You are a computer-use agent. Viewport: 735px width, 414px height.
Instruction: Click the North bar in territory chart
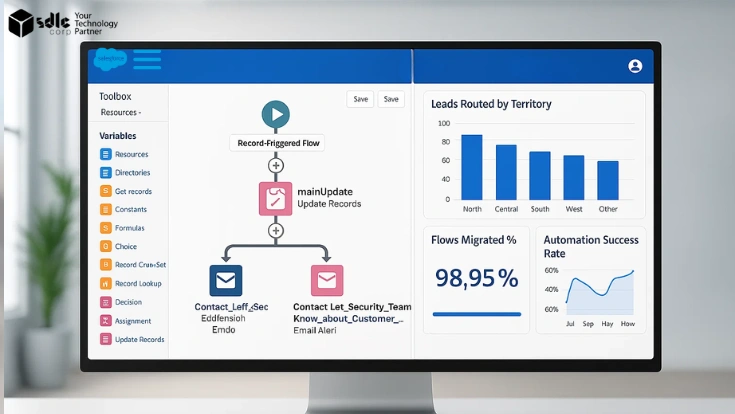pos(472,168)
